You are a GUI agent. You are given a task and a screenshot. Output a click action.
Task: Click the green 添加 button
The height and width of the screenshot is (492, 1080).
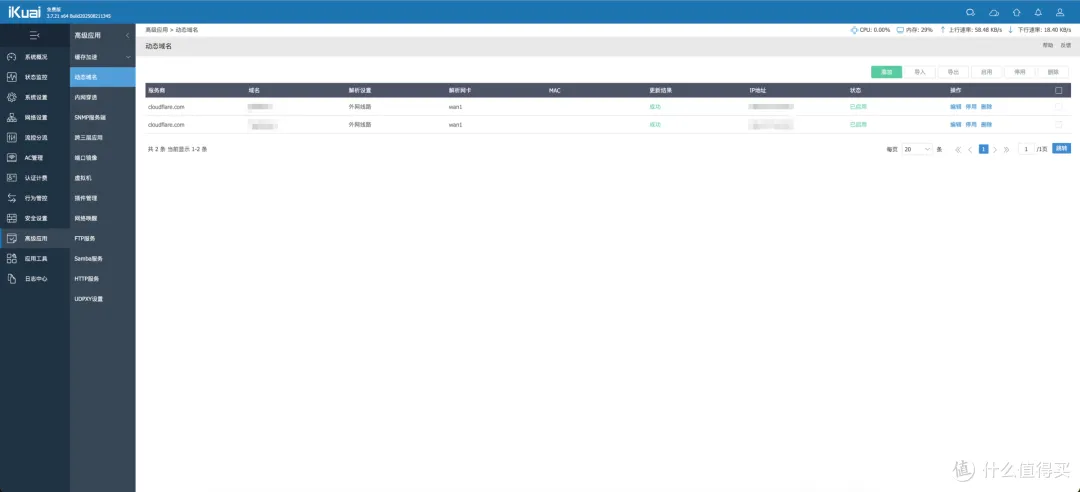point(886,72)
